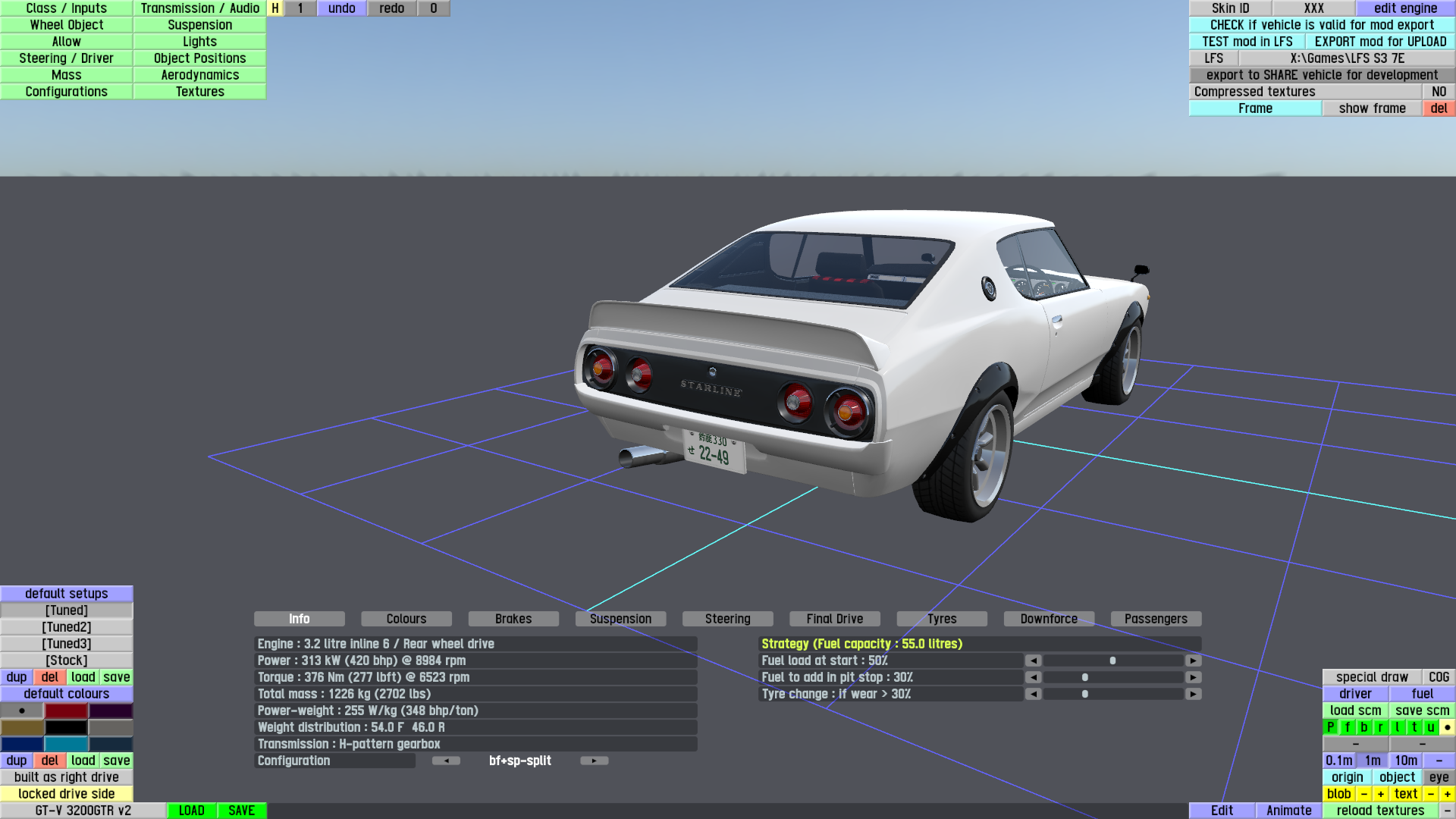1456x819 pixels.
Task: Open the Aerodynamics editor section
Action: [x=199, y=75]
